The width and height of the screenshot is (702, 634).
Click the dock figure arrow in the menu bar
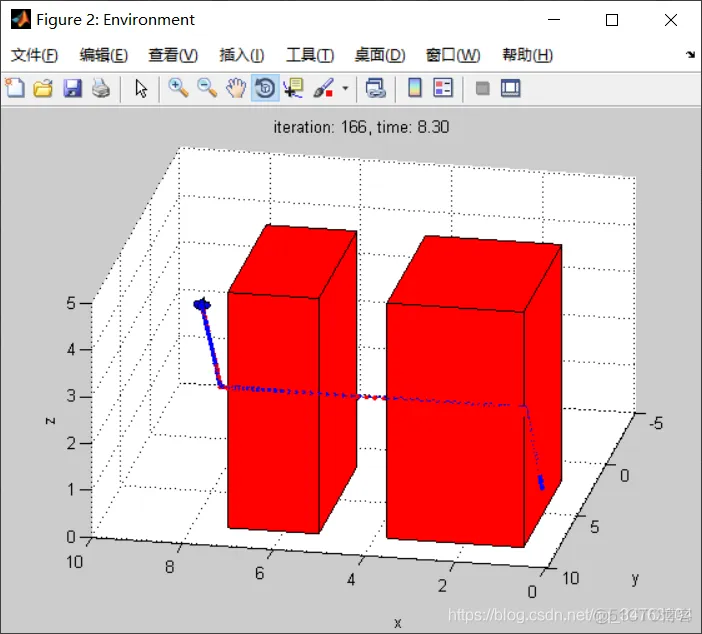pyautogui.click(x=690, y=55)
